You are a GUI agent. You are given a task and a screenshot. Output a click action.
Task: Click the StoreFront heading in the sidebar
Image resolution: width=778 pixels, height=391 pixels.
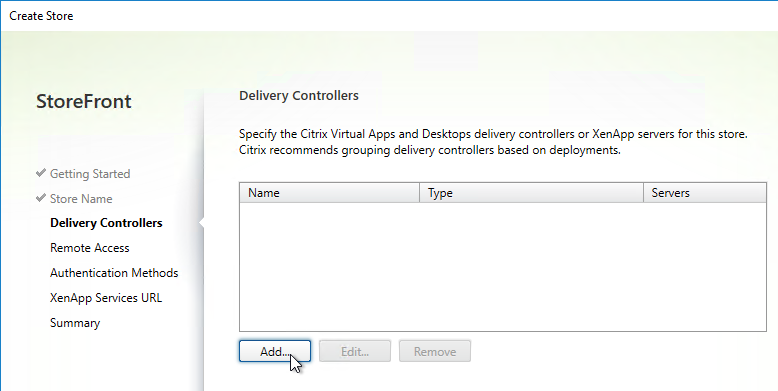[x=84, y=101]
